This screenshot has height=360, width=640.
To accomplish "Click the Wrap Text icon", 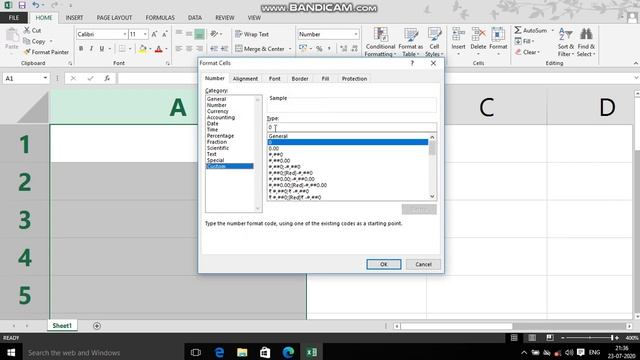I will [239, 34].
